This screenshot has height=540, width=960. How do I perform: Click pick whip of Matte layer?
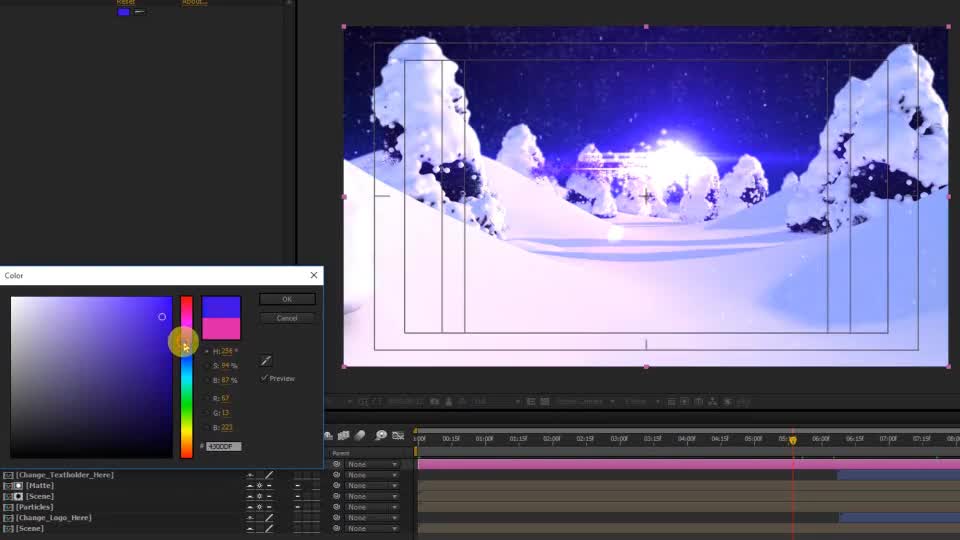pyautogui.click(x=336, y=486)
